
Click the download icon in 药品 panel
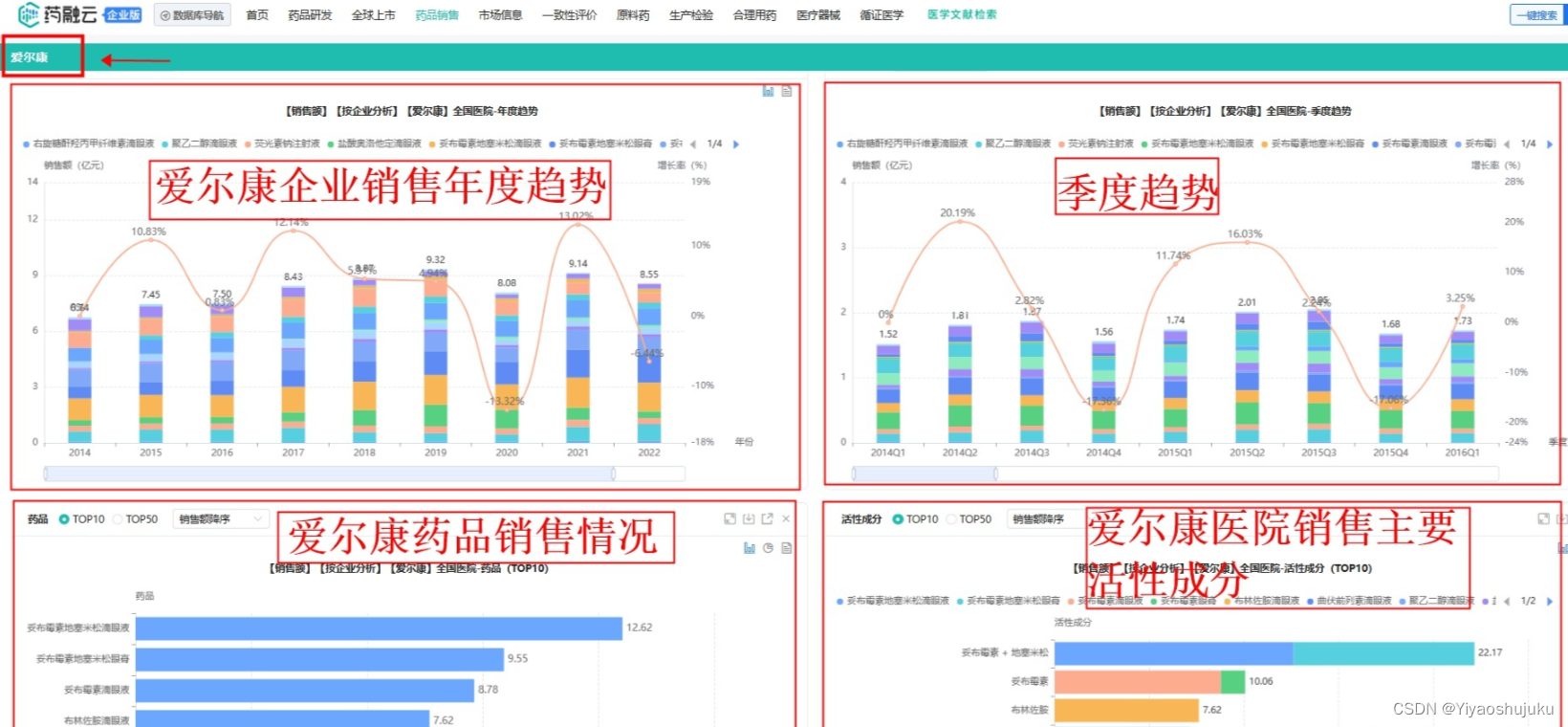749,518
